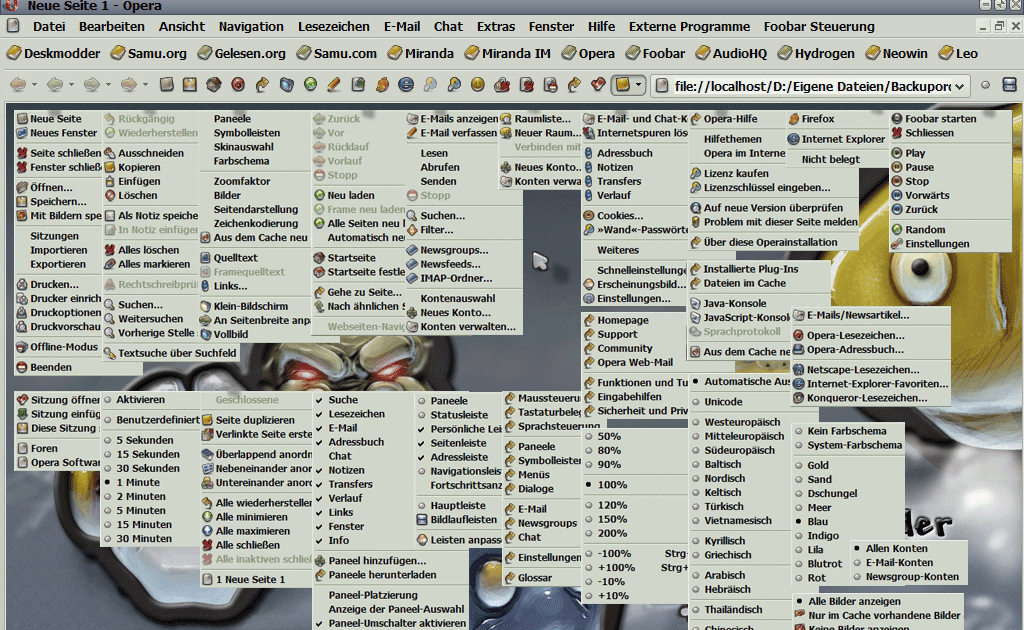The width and height of the screenshot is (1024, 630).
Task: Toggle the Adressbuch checked entry
Action: pyautogui.click(x=357, y=442)
